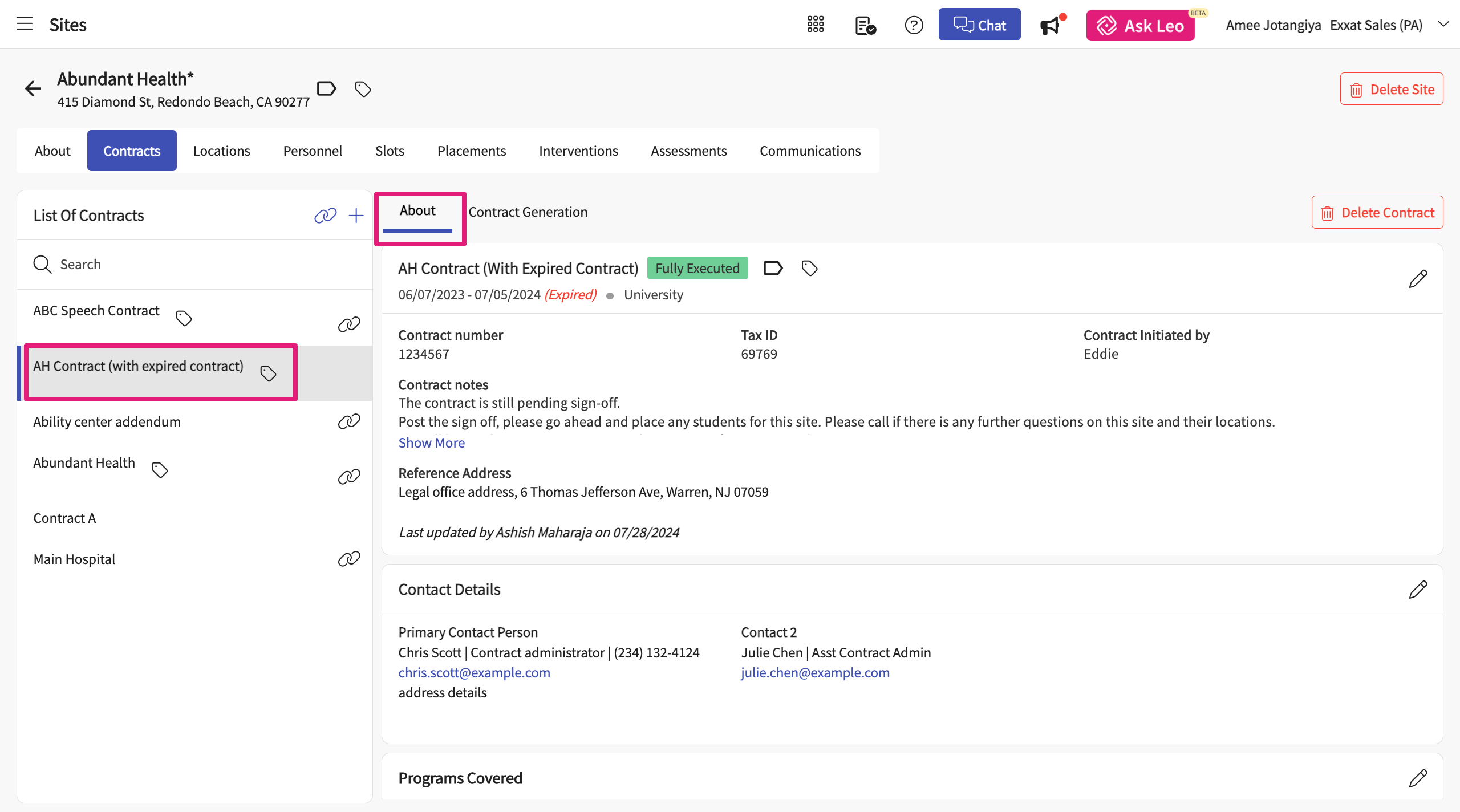
Task: Click the back arrow beside Abundant Health
Action: 33,88
